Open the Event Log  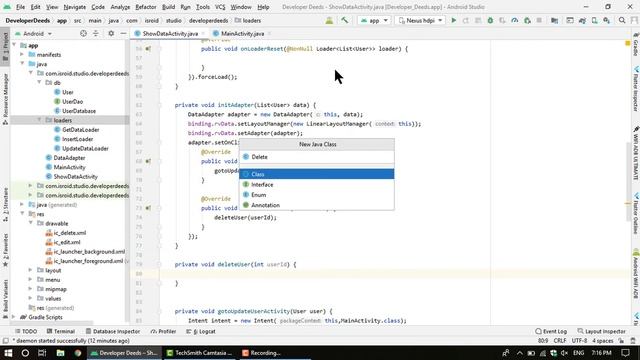(x=551, y=331)
